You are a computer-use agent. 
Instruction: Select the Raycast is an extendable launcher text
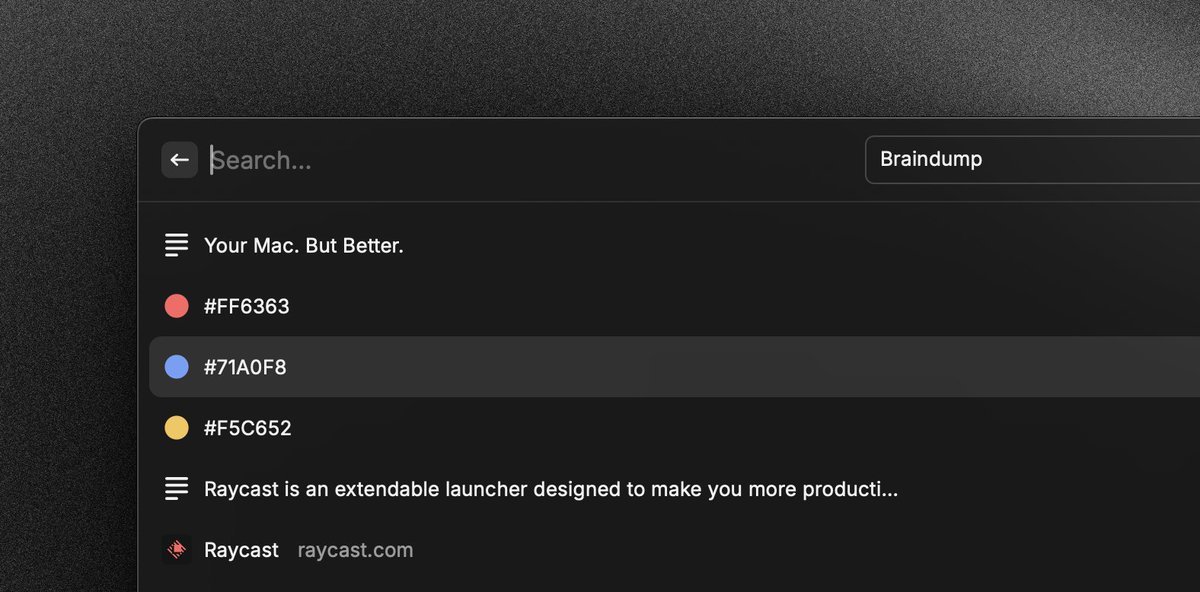pos(550,489)
